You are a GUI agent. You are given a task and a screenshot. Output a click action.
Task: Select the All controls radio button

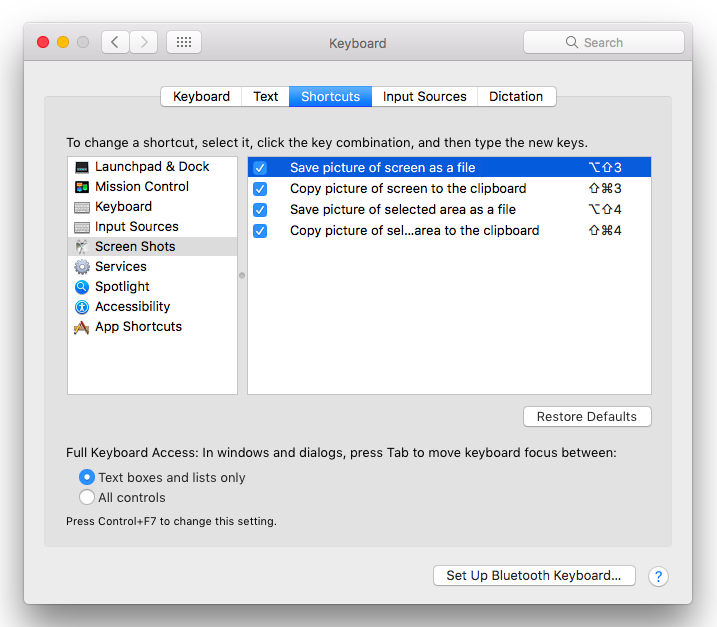87,498
